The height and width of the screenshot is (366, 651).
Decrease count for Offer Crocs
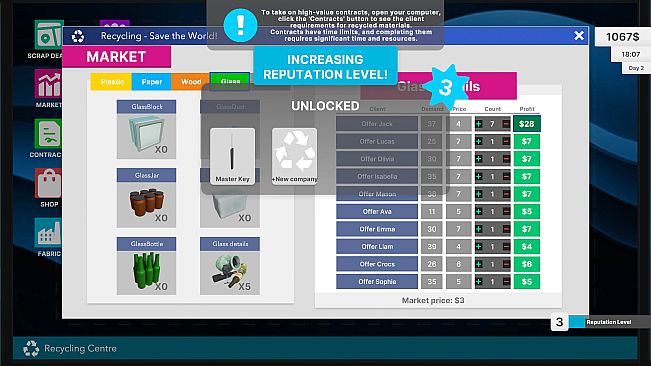[506, 264]
